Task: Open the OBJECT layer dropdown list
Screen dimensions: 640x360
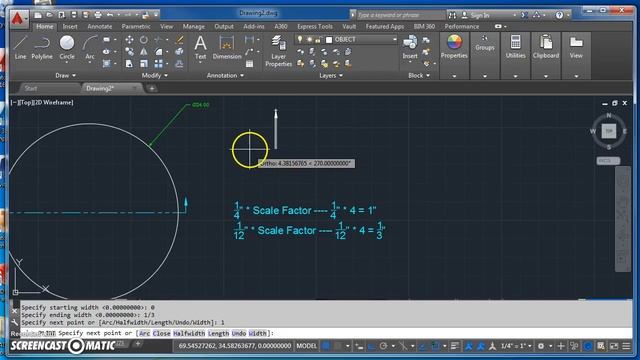Action: [x=395, y=40]
